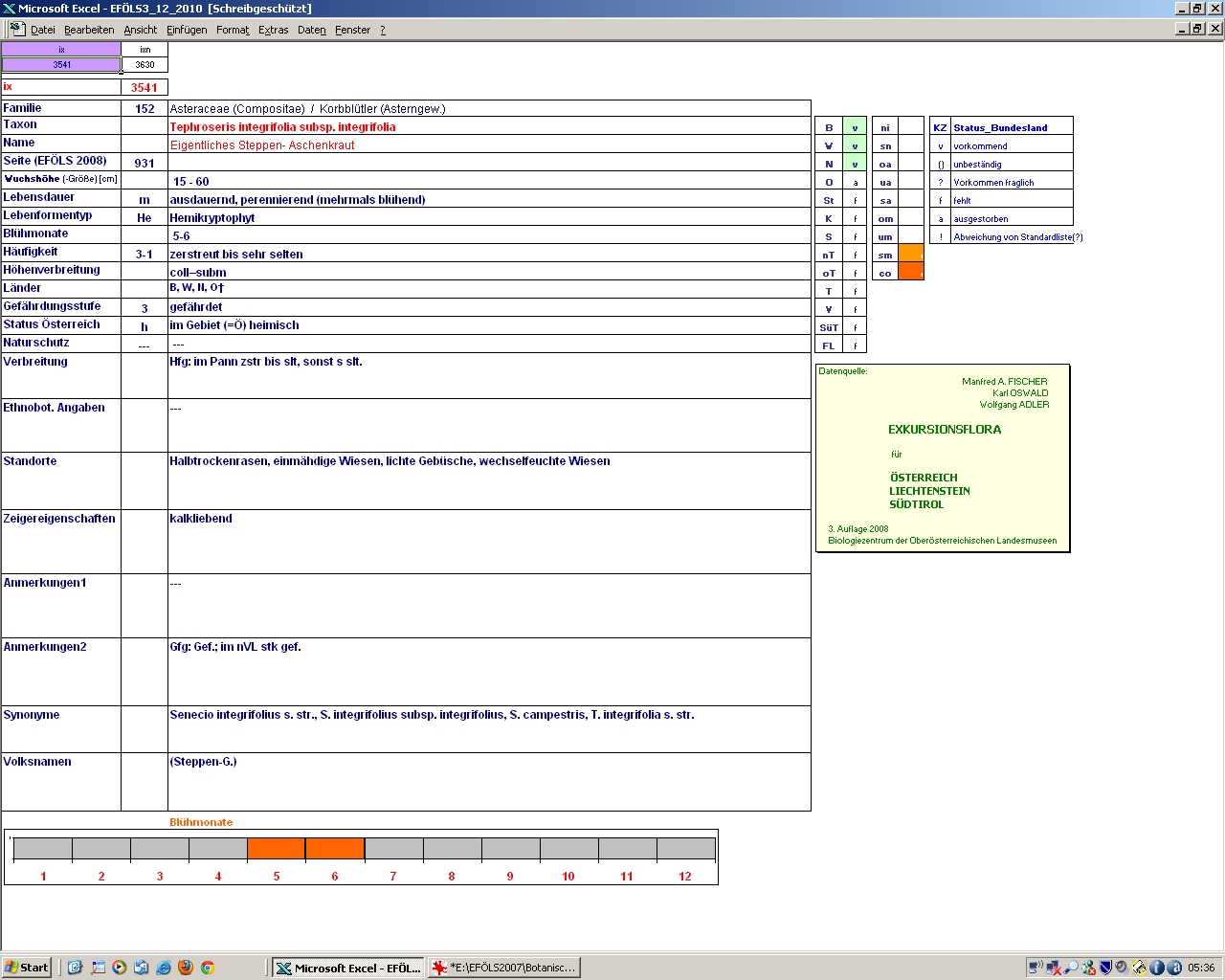Click the Status Österreich text im Gebiet heimisch
This screenshot has width=1225, height=980.
[234, 325]
